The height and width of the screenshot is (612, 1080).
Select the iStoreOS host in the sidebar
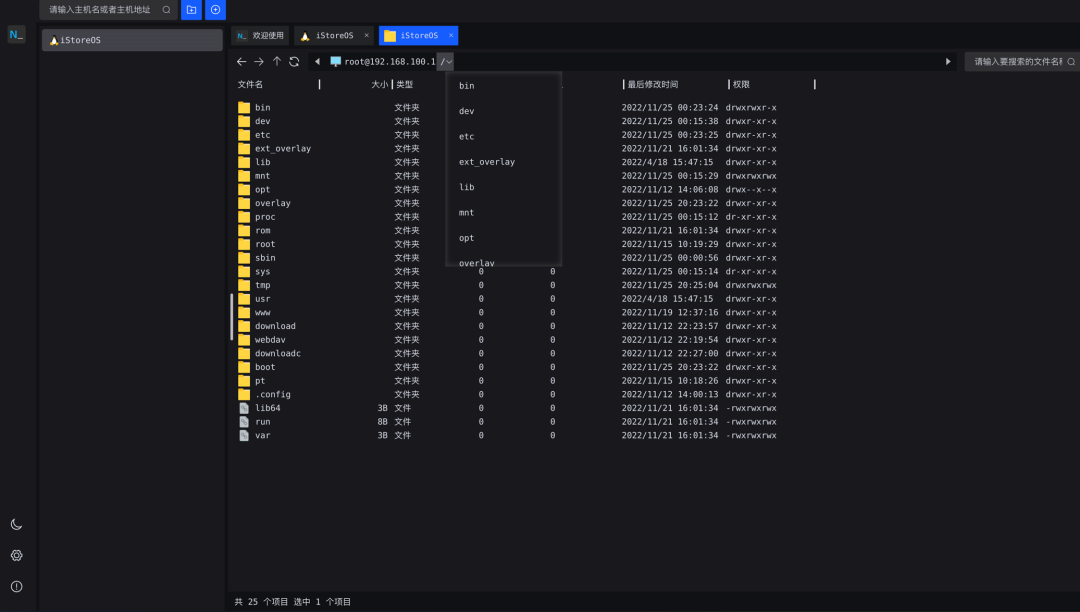(x=132, y=40)
